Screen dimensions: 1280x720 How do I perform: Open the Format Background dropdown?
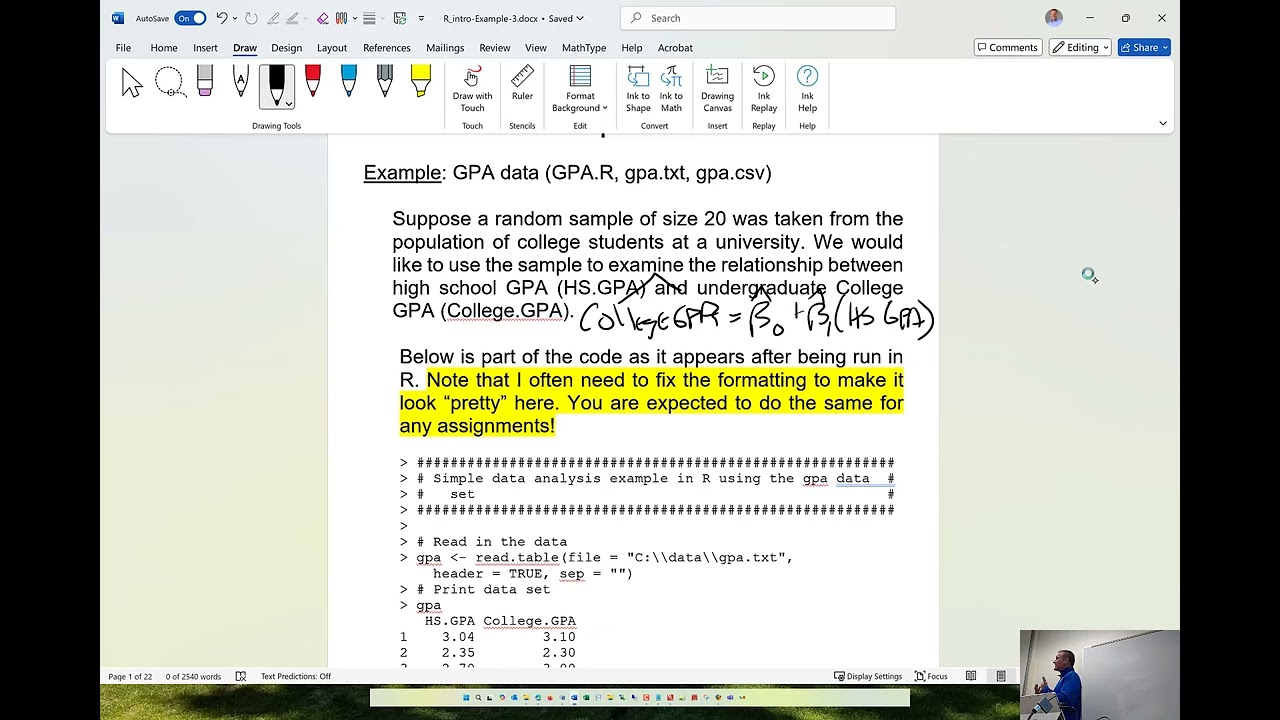(x=580, y=89)
